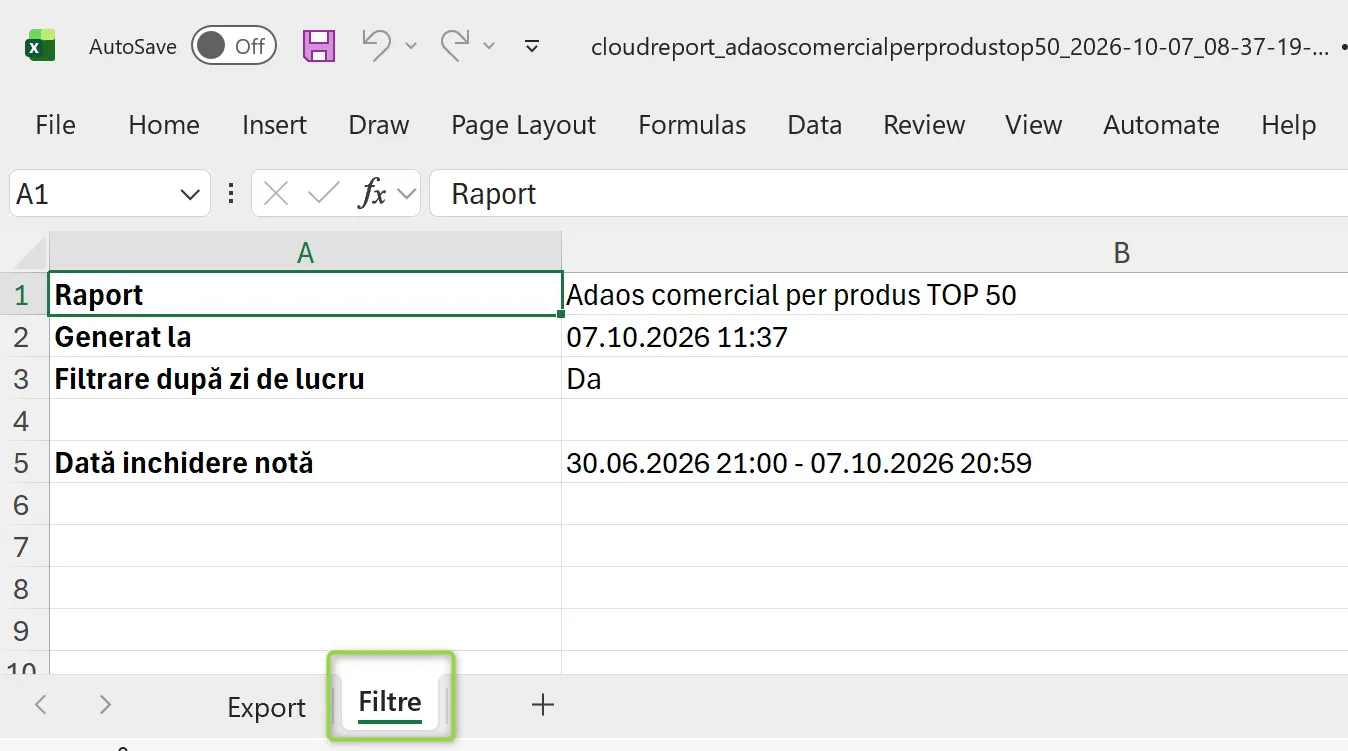This screenshot has height=751, width=1348.
Task: Click the formula bar Cancel X icon
Action: pyautogui.click(x=276, y=194)
